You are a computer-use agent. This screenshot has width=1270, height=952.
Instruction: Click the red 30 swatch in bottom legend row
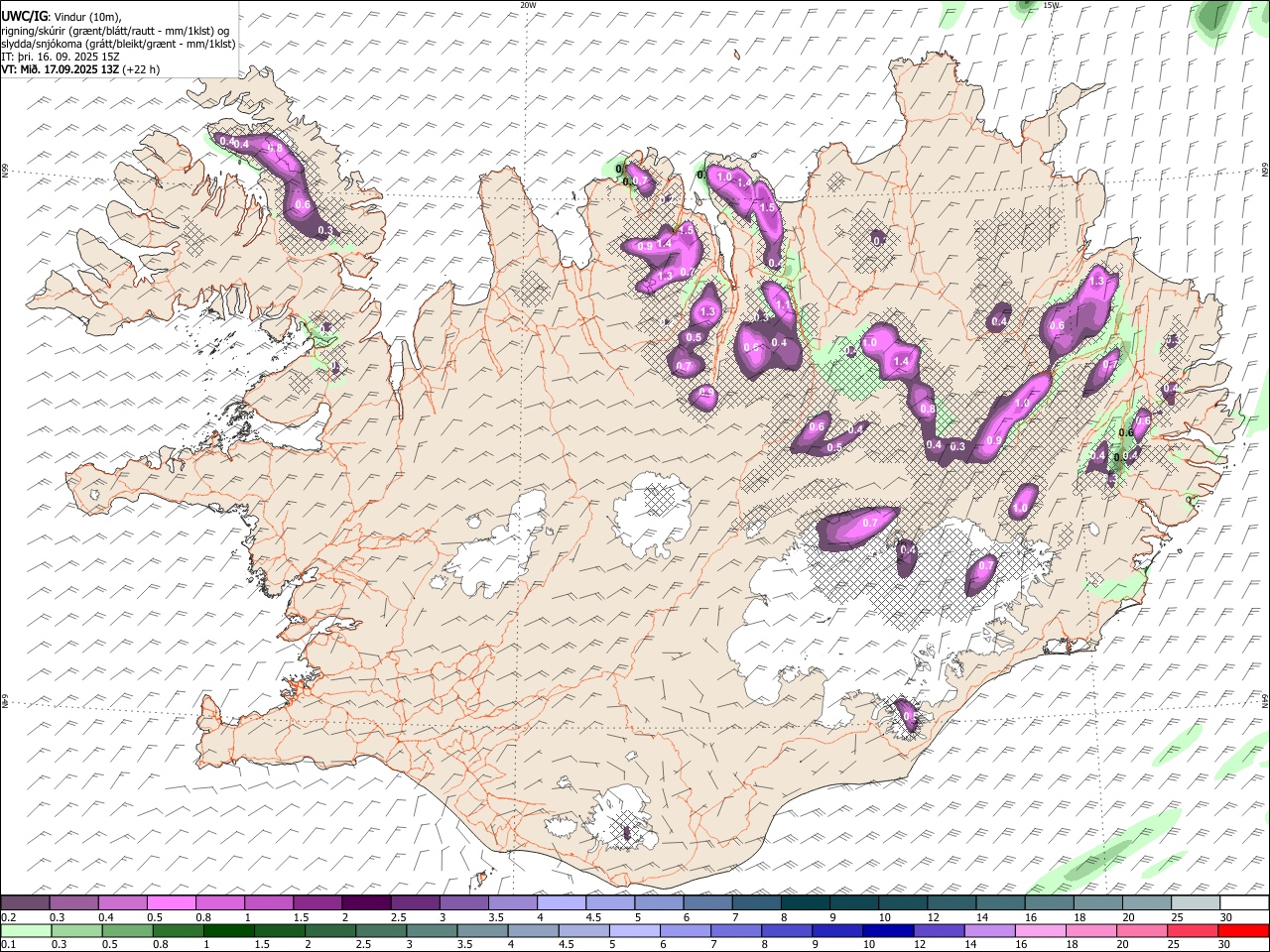pos(1243,930)
